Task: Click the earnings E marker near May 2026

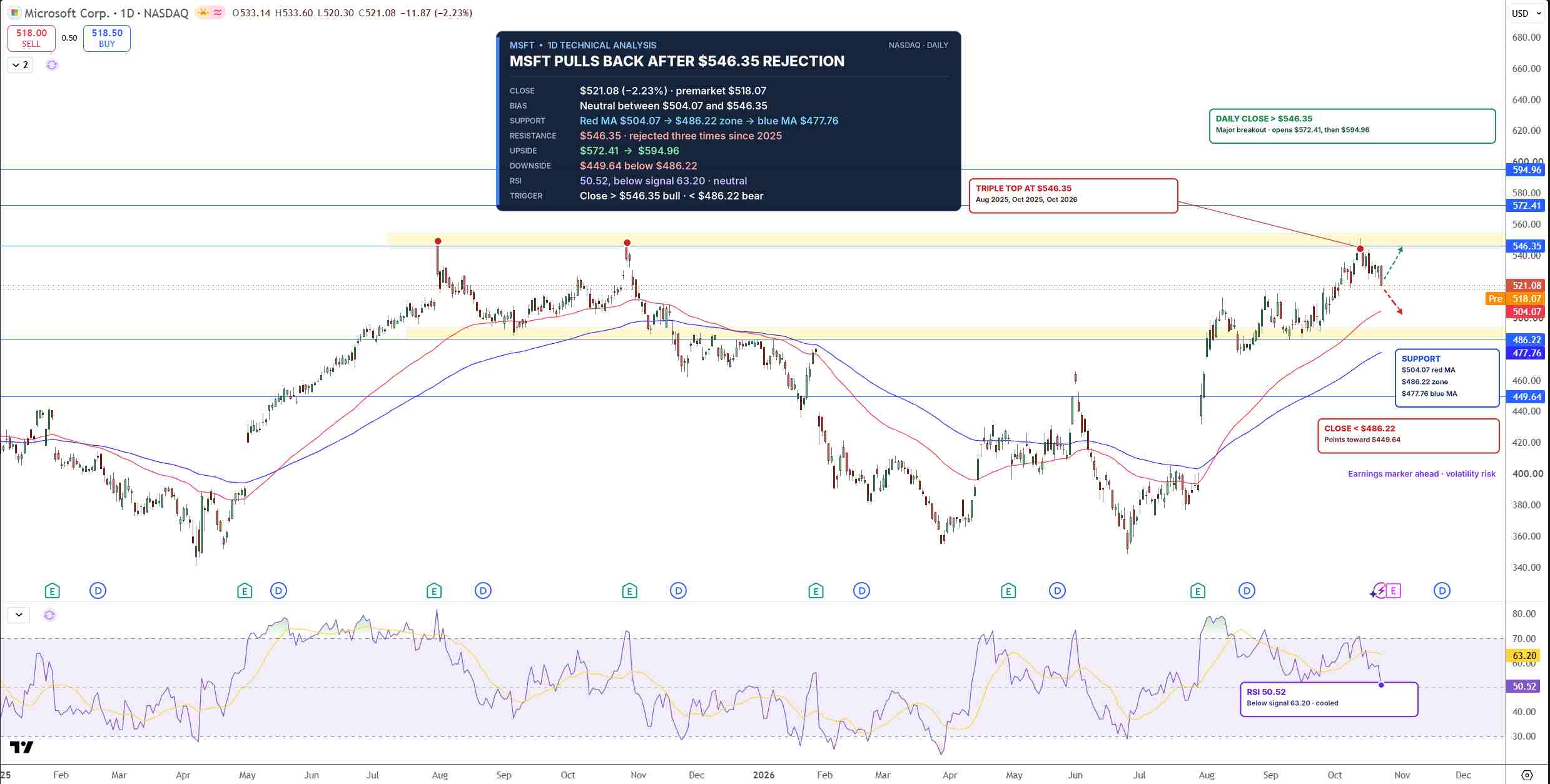Action: (x=1008, y=590)
